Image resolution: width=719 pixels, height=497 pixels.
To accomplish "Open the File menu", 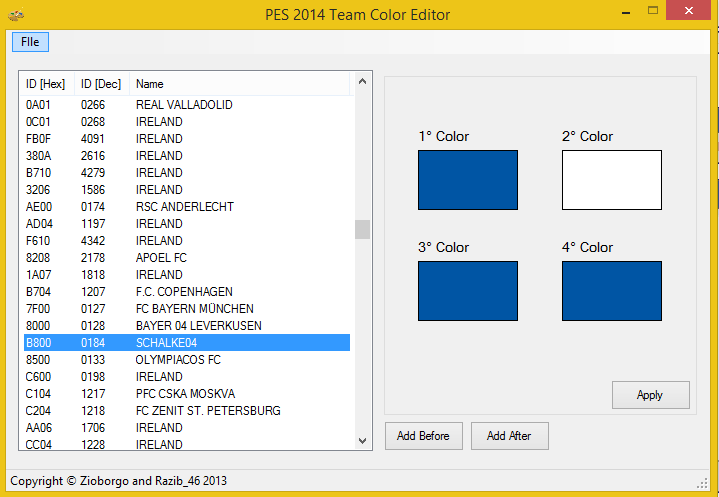I will pos(30,42).
